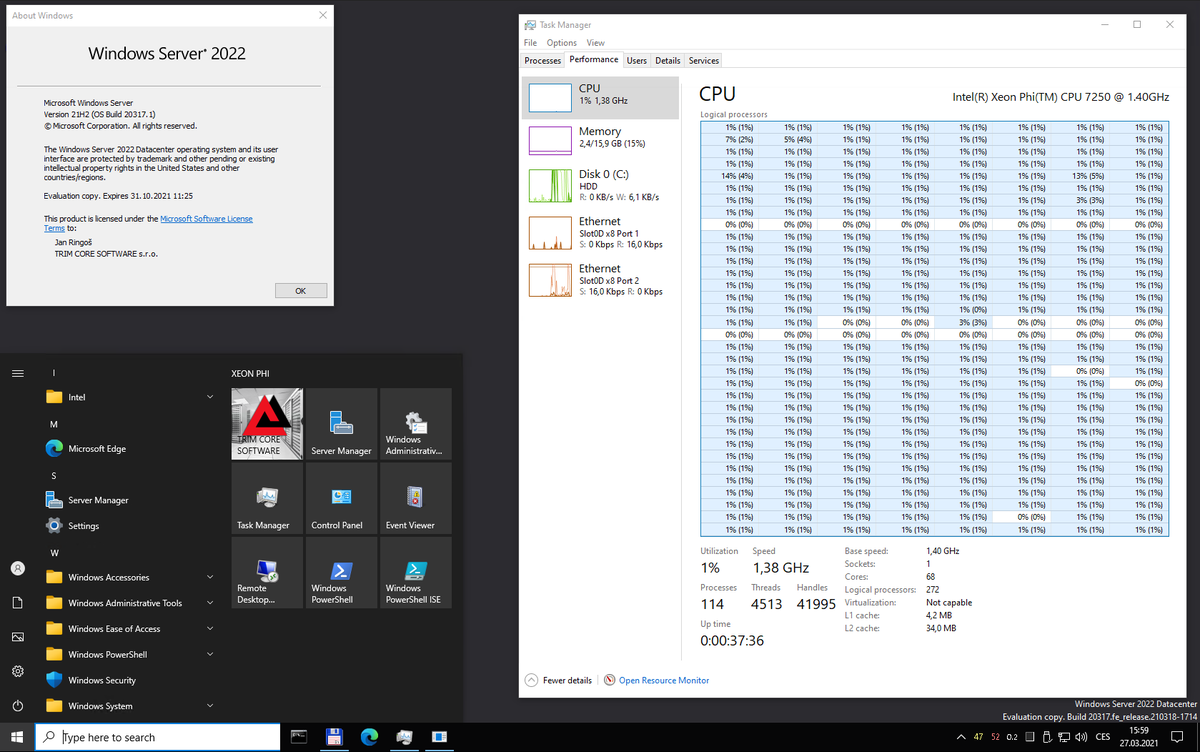Open the Server Manager tile in Start
Viewport: 1200px width, 752px height.
click(341, 425)
